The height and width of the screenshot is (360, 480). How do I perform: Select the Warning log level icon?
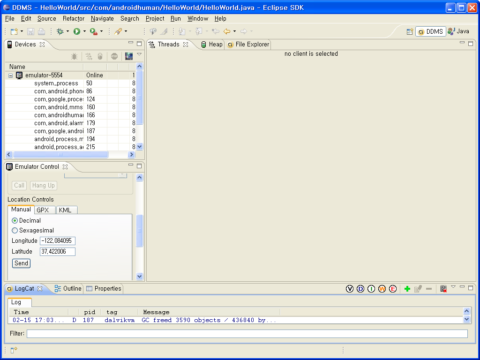point(382,289)
